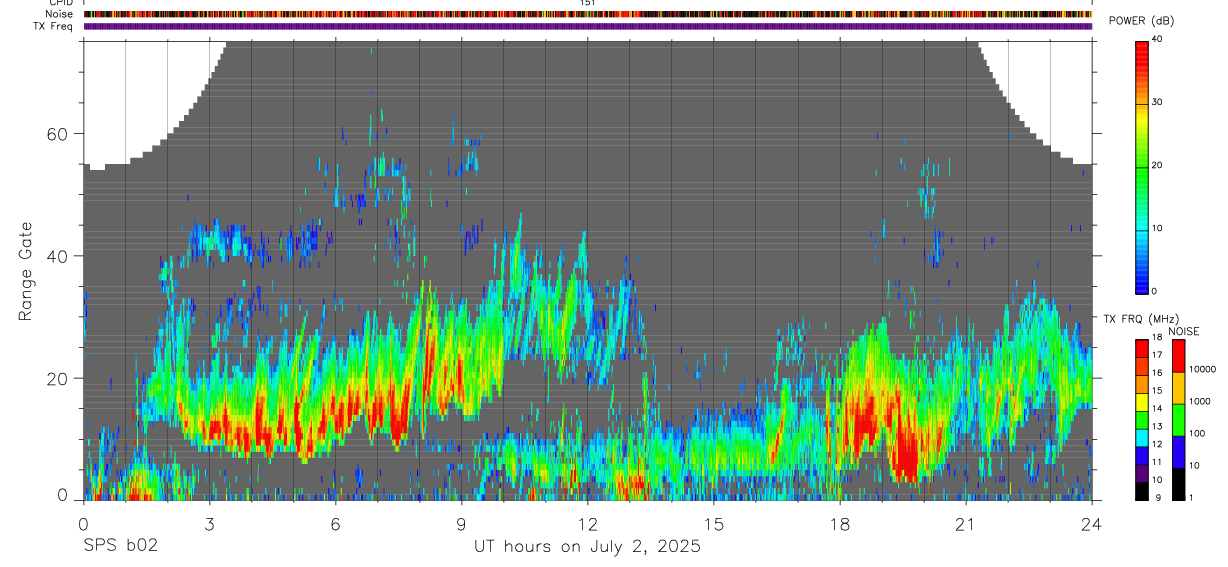The image size is (1228, 567).
Task: Click the '20' label on POWER scale
Action: pos(1158,166)
